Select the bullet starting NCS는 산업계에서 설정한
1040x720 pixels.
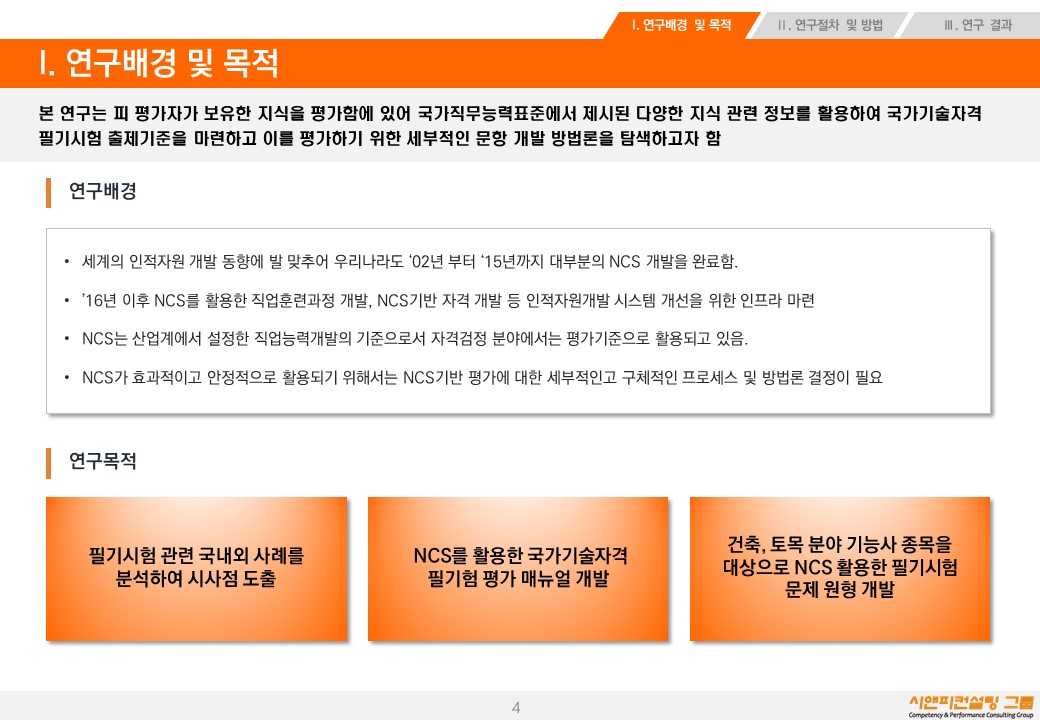click(415, 339)
